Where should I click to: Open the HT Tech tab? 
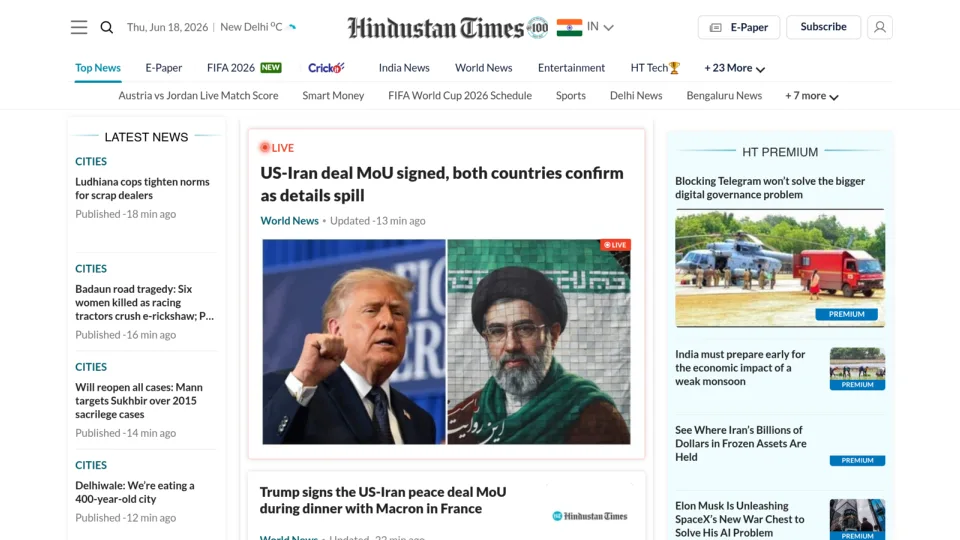pyautogui.click(x=655, y=68)
